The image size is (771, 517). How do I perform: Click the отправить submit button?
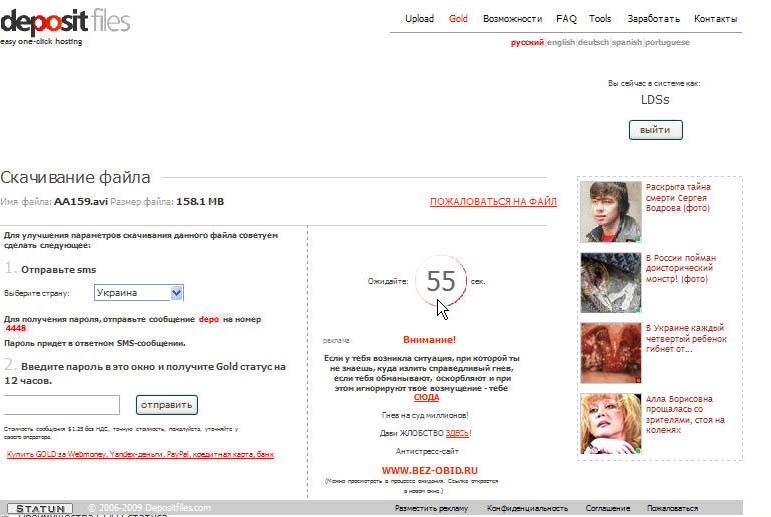[167, 405]
